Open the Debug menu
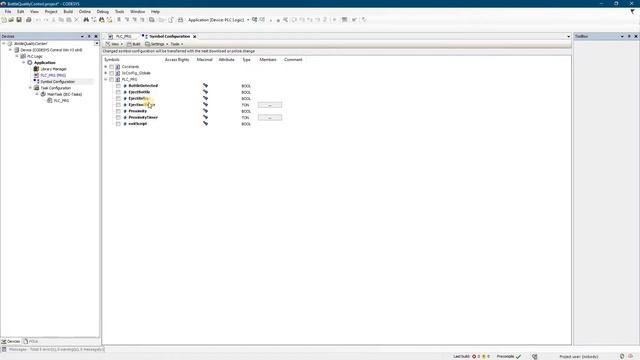The image size is (640, 360). coord(103,12)
